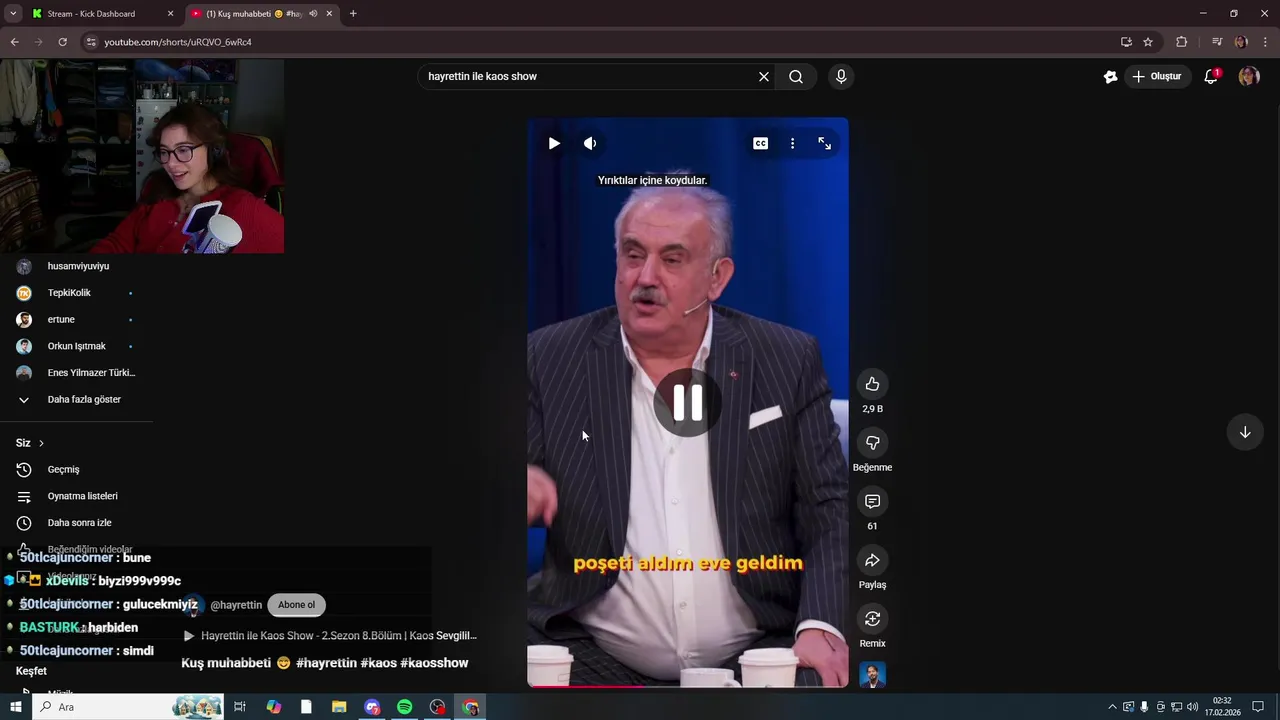Viewport: 1280px width, 720px height.
Task: Click the magnifier search button
Action: tap(796, 77)
